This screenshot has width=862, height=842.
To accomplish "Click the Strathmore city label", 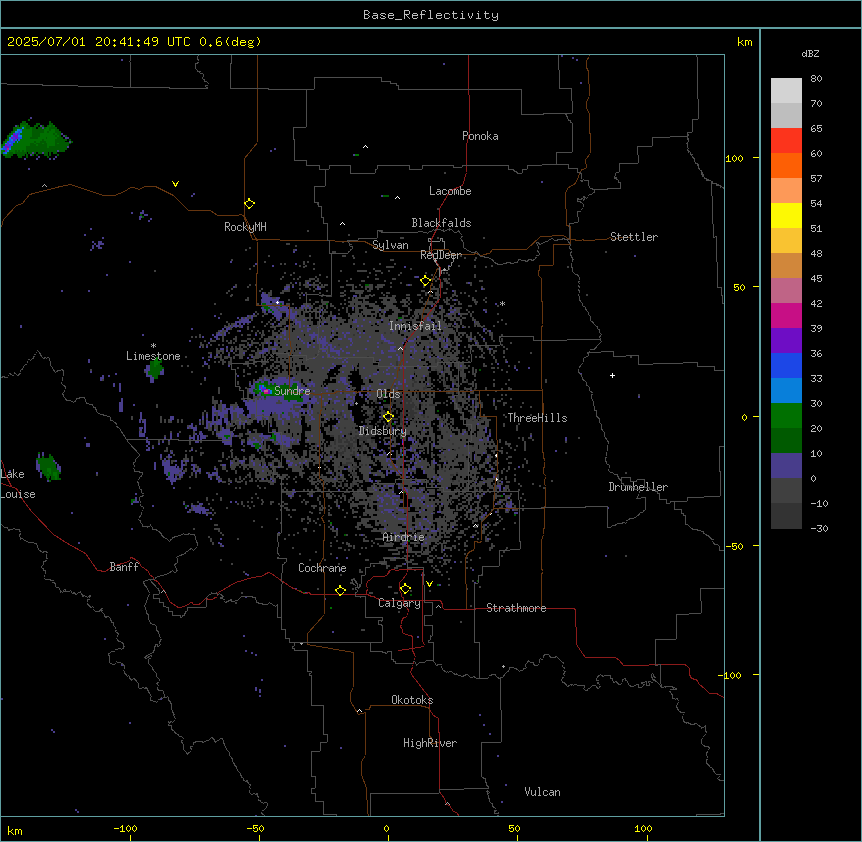I will pos(516,608).
